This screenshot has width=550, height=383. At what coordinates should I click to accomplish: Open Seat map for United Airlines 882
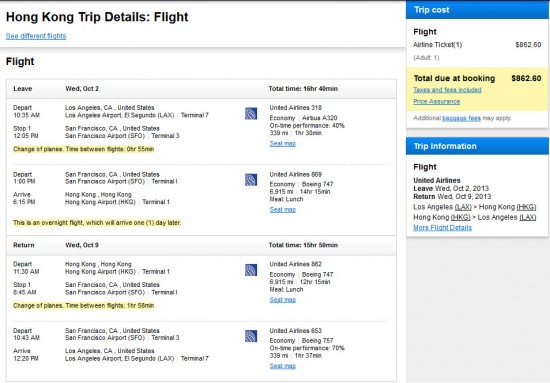pyautogui.click(x=283, y=300)
